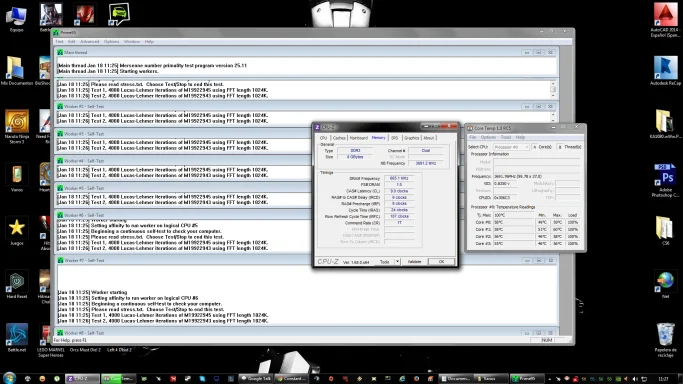The height and width of the screenshot is (384, 683).
Task: Open the Juegos star icon
Action: 17,231
